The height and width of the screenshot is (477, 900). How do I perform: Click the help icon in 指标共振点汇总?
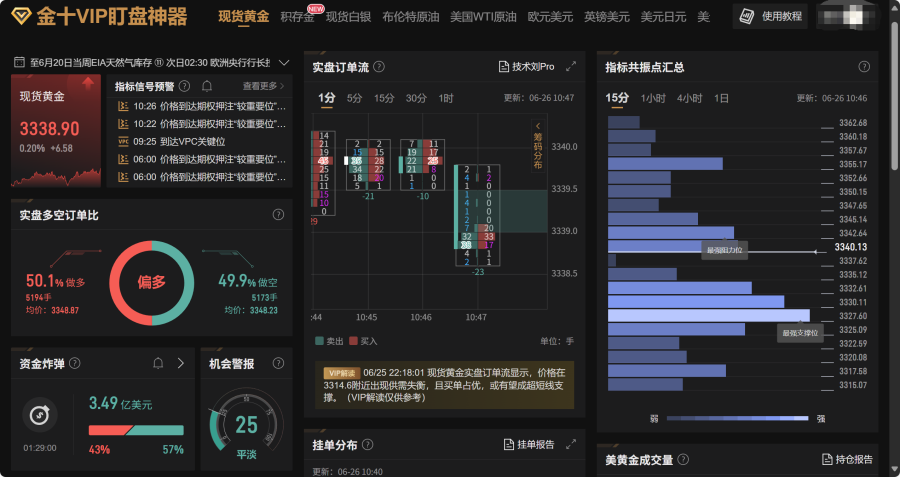point(864,67)
